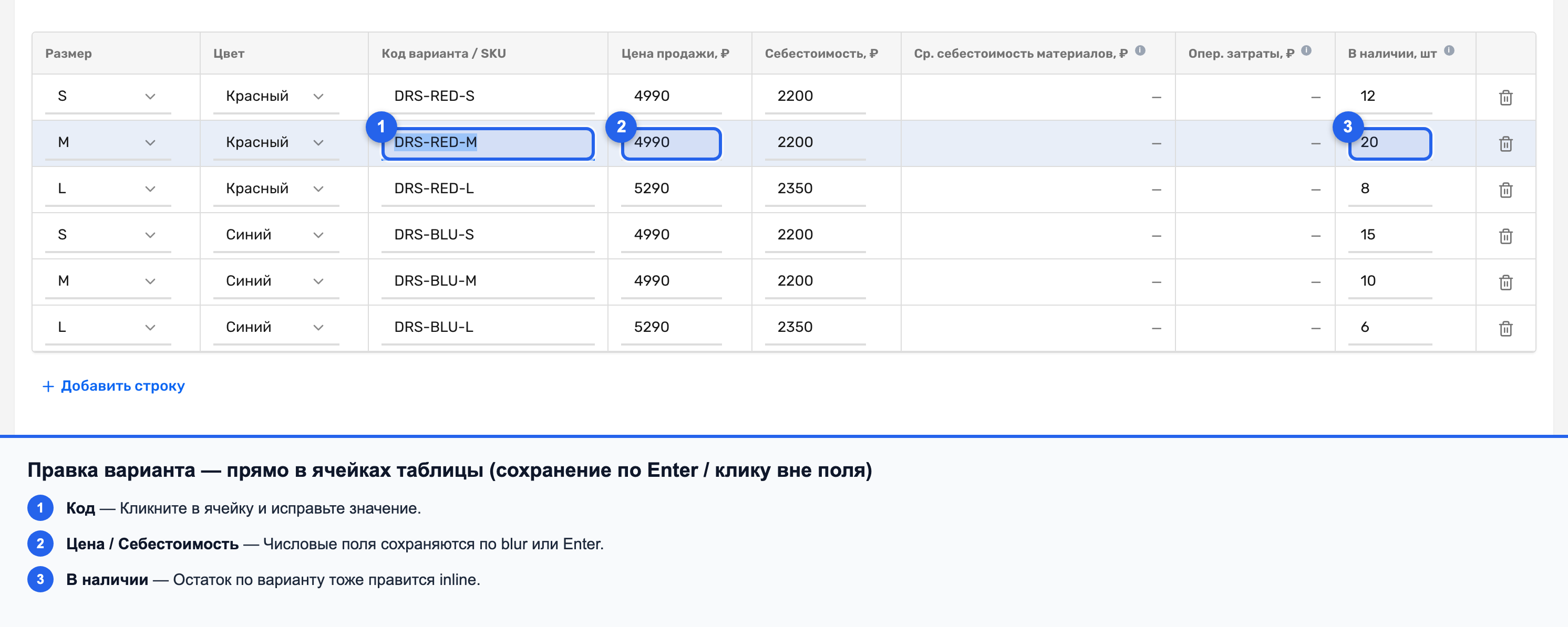This screenshot has height=627, width=1568.
Task: Open color dropdown for DRS-BLU-S row
Action: click(x=276, y=235)
